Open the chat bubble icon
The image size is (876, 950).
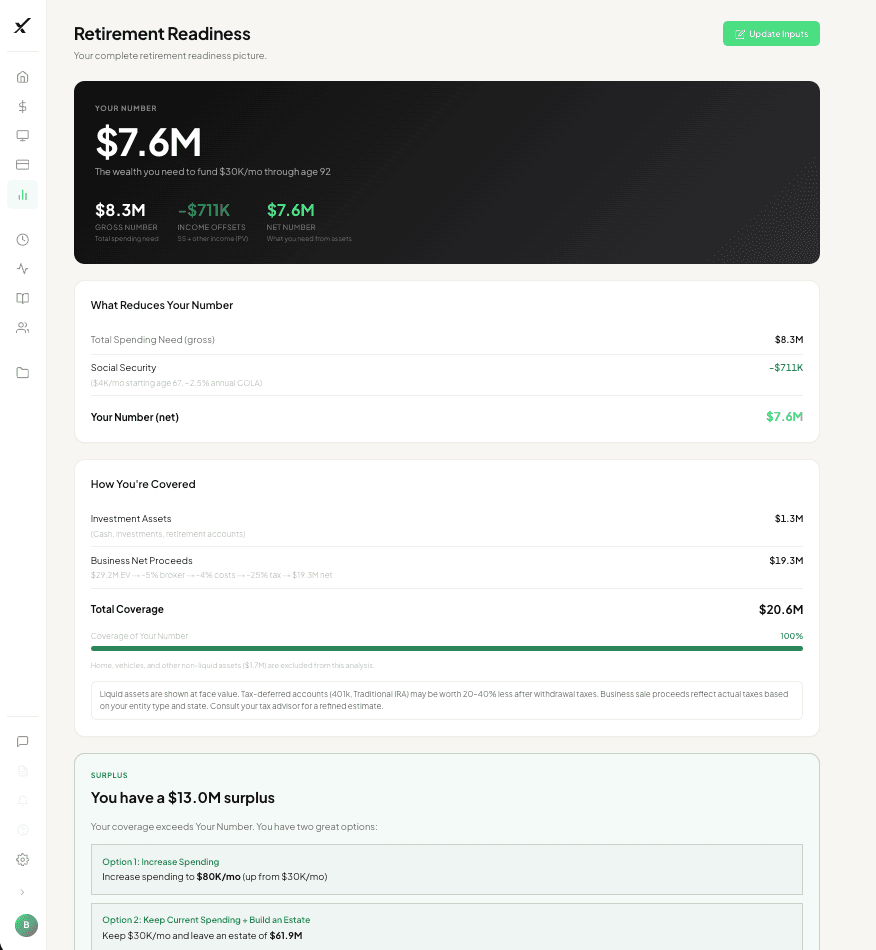point(22,741)
